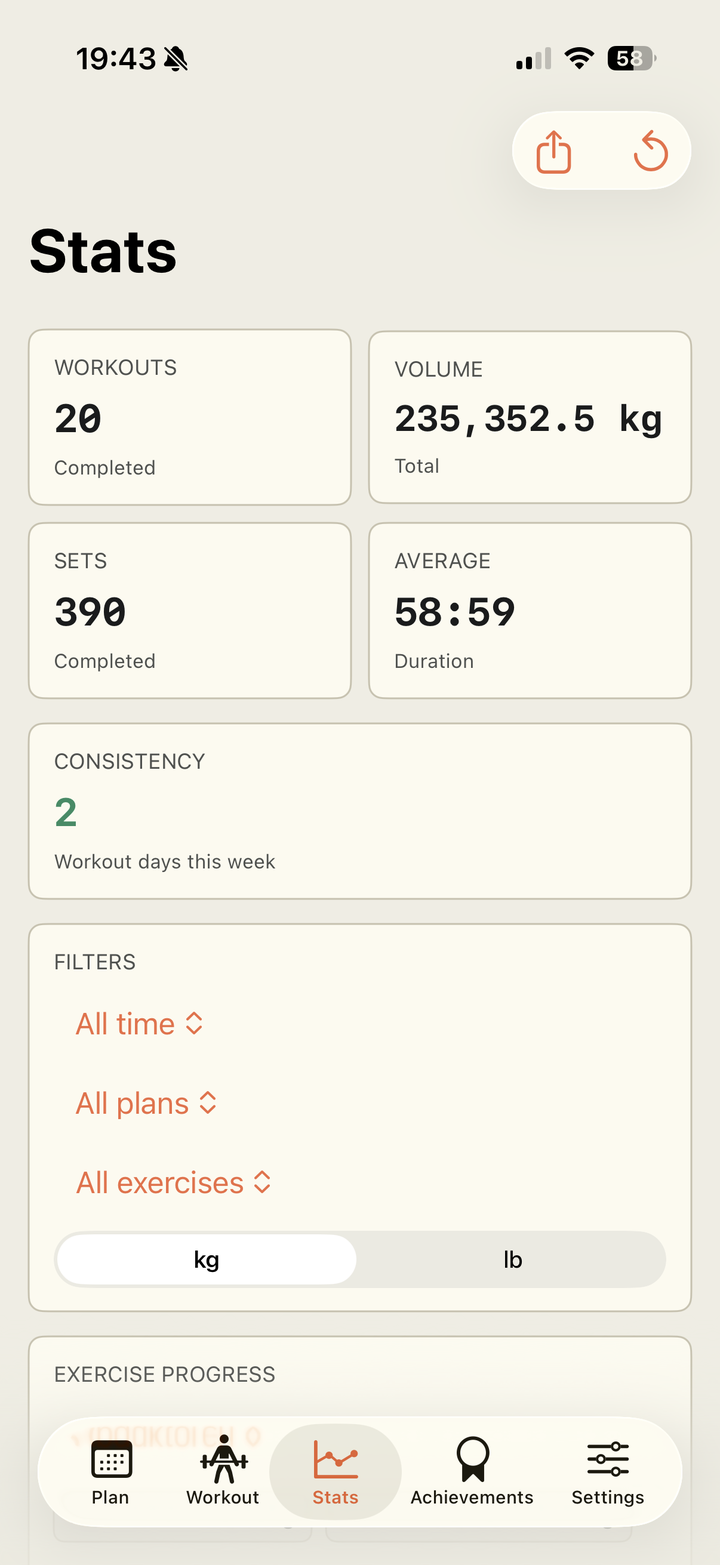The width and height of the screenshot is (720, 1565).
Task: Switch weight units to lb
Action: pos(512,1260)
